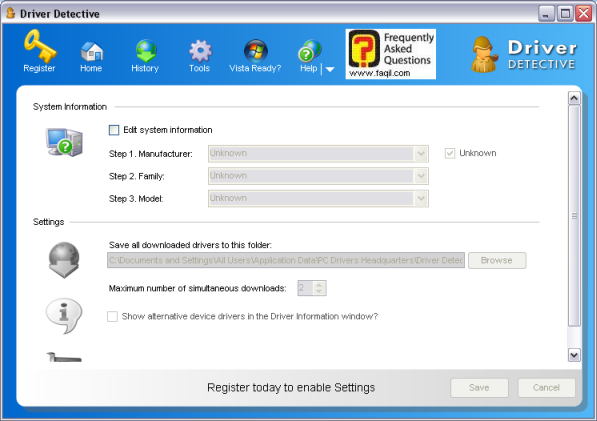Click the info speech bubble icon
Image resolution: width=597 pixels, height=421 pixels.
pos(64,316)
